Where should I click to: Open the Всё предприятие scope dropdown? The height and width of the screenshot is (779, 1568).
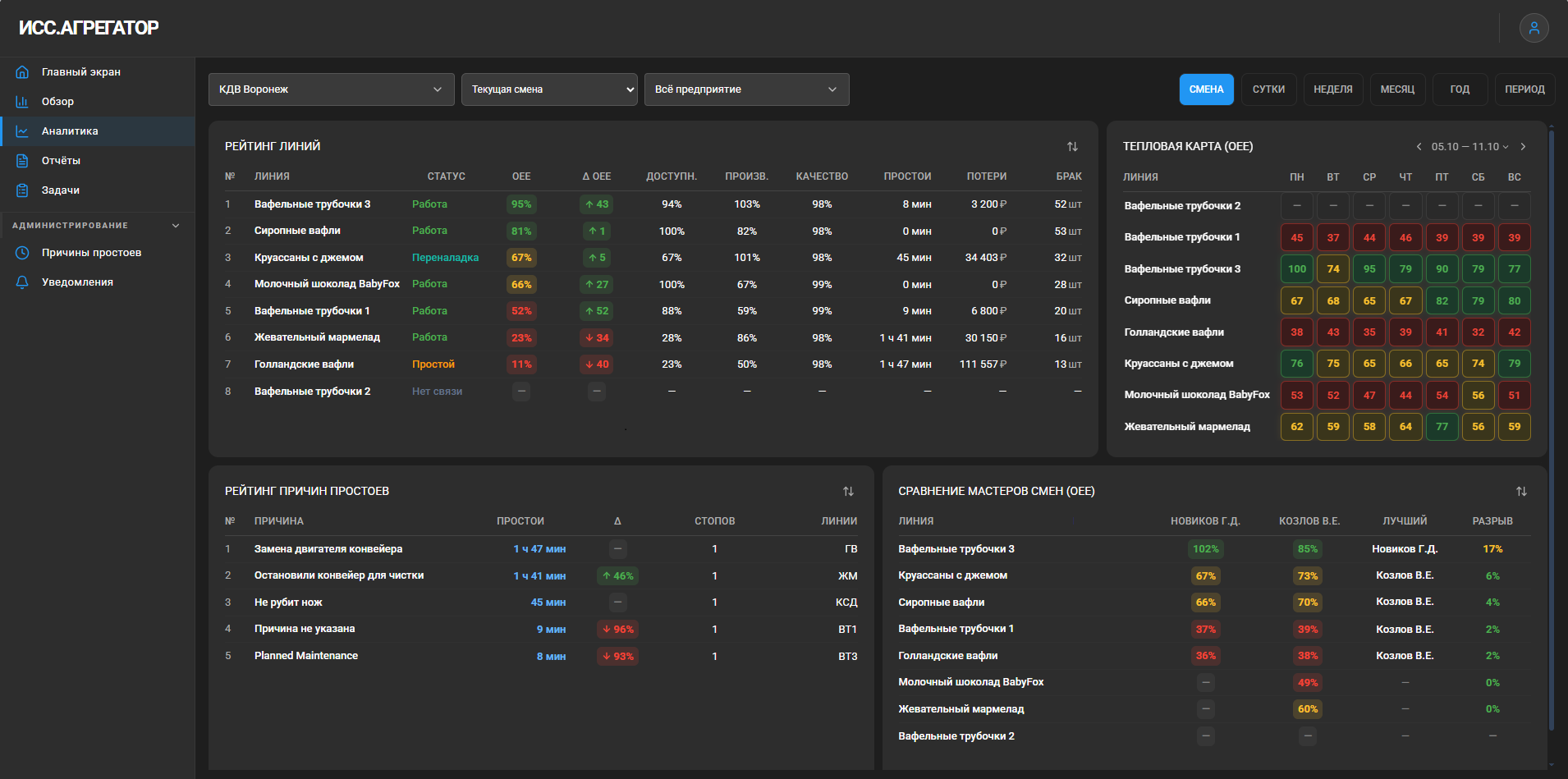(x=747, y=89)
